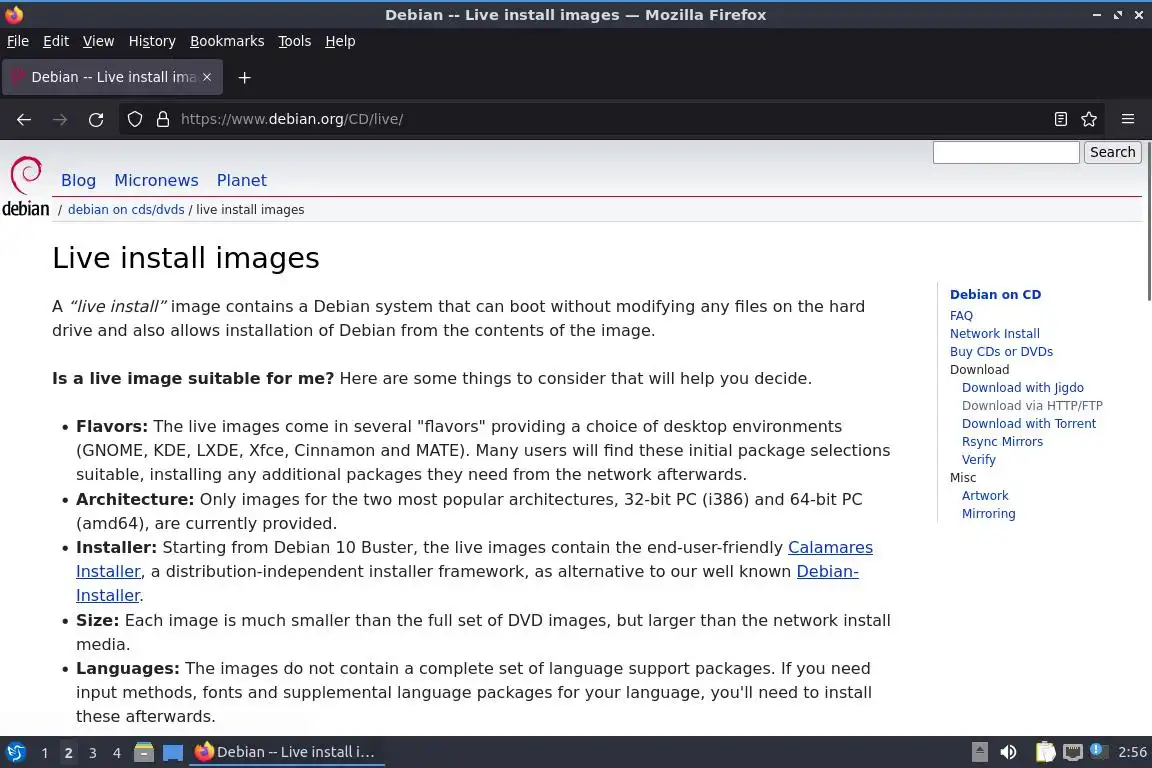This screenshot has height=768, width=1152.
Task: Click the forward navigation arrow
Action: click(60, 119)
